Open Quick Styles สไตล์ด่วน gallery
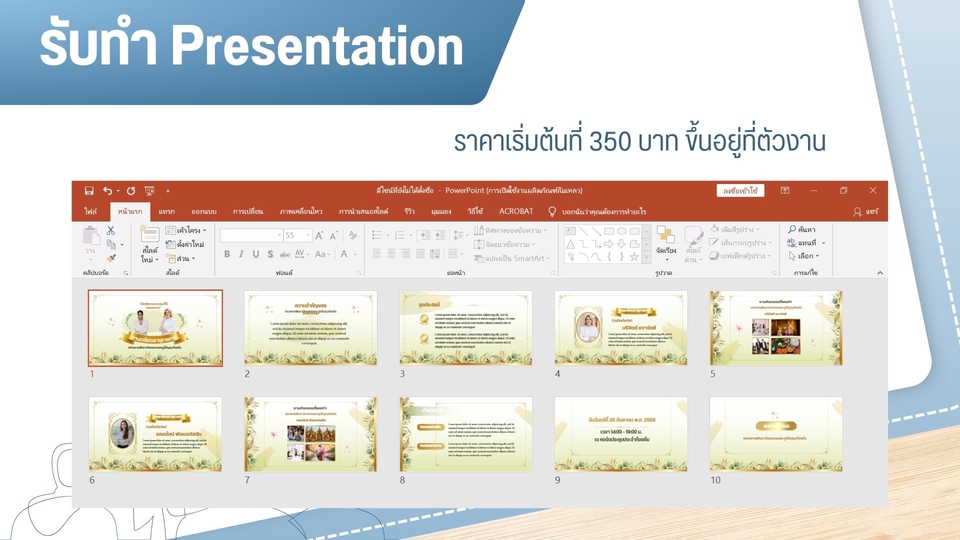The width and height of the screenshot is (960, 540). point(693,244)
